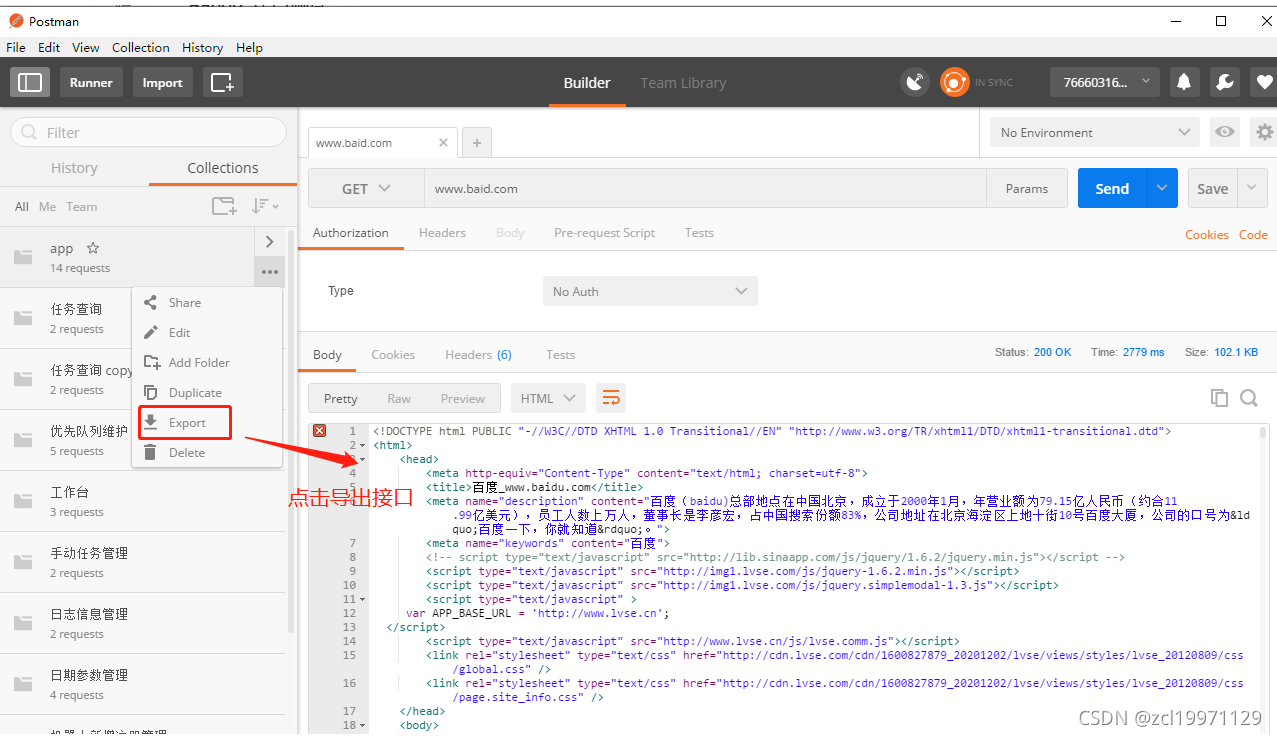1277x736 pixels.
Task: Switch response view to Raw
Action: click(399, 398)
